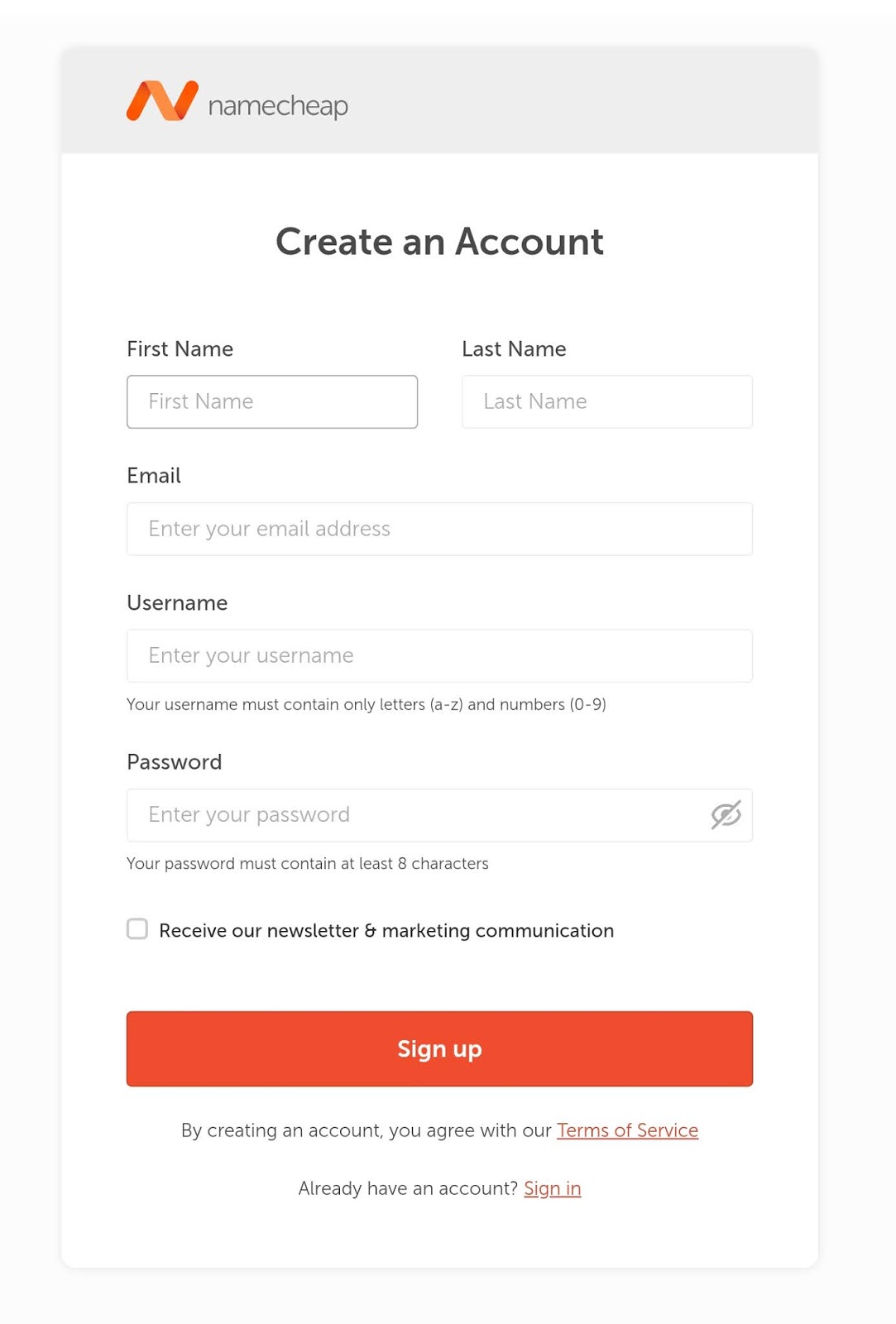896x1324 pixels.
Task: Follow the Sign in link
Action: click(x=552, y=1188)
